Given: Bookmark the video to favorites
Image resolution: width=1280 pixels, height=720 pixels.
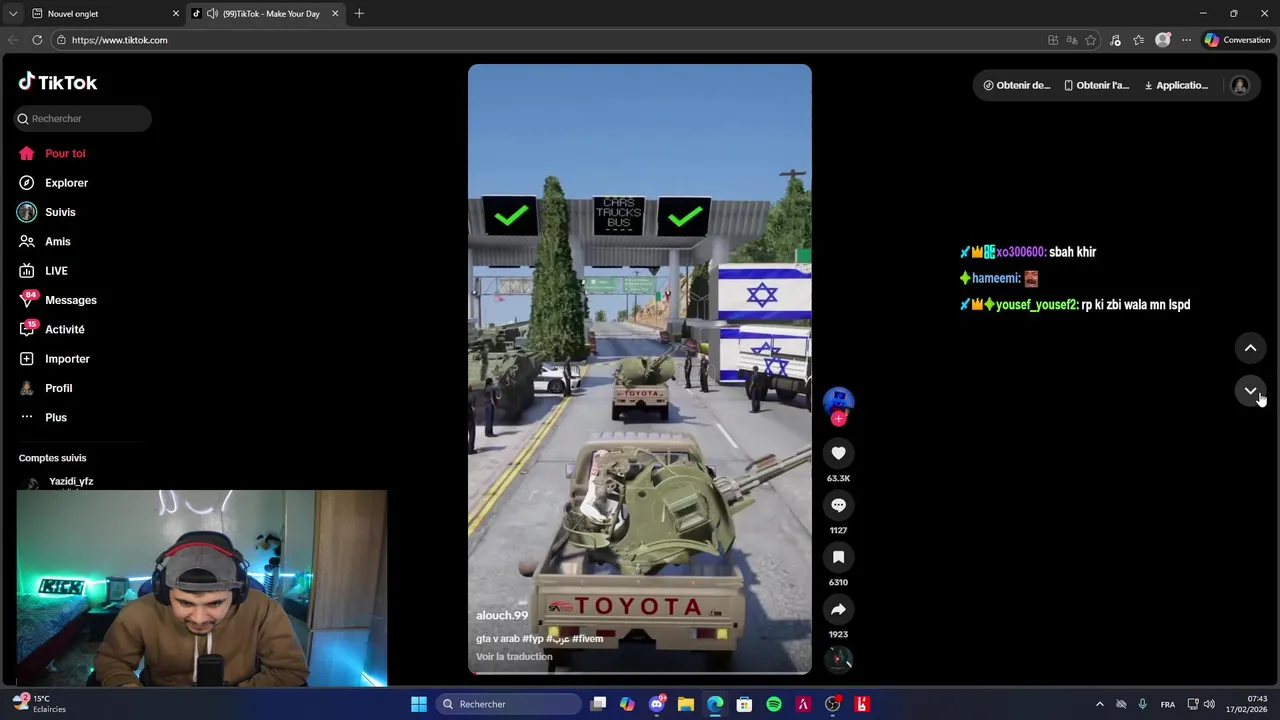Looking at the screenshot, I should (838, 557).
